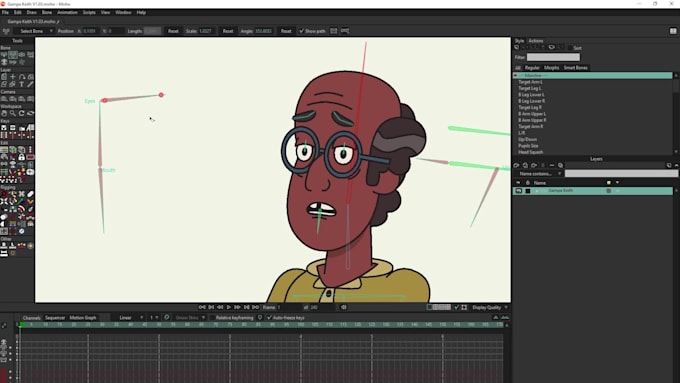Image resolution: width=680 pixels, height=383 pixels.
Task: Click the layers name search field
Action: (621, 173)
